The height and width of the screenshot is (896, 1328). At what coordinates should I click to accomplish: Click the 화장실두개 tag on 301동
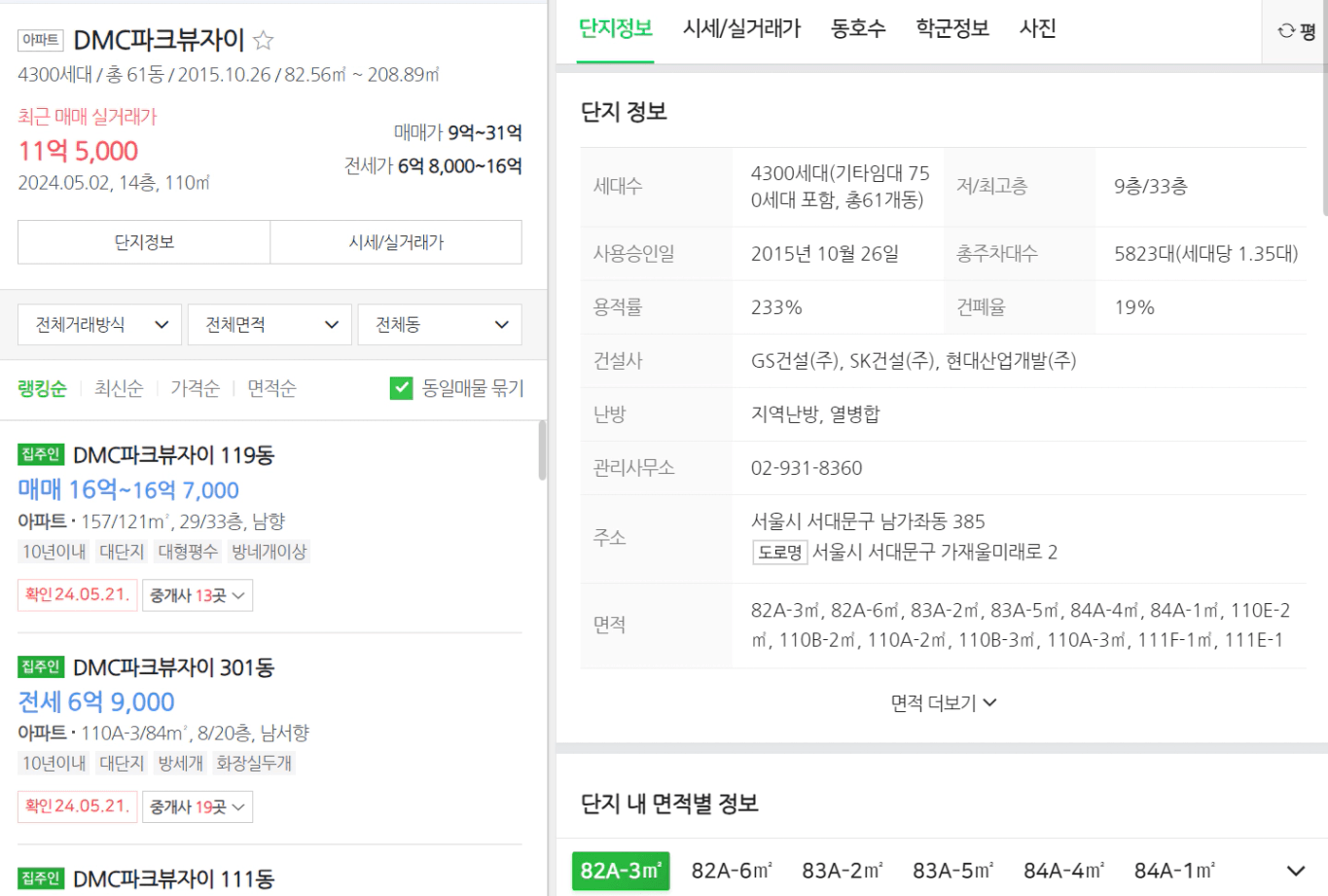pyautogui.click(x=254, y=764)
